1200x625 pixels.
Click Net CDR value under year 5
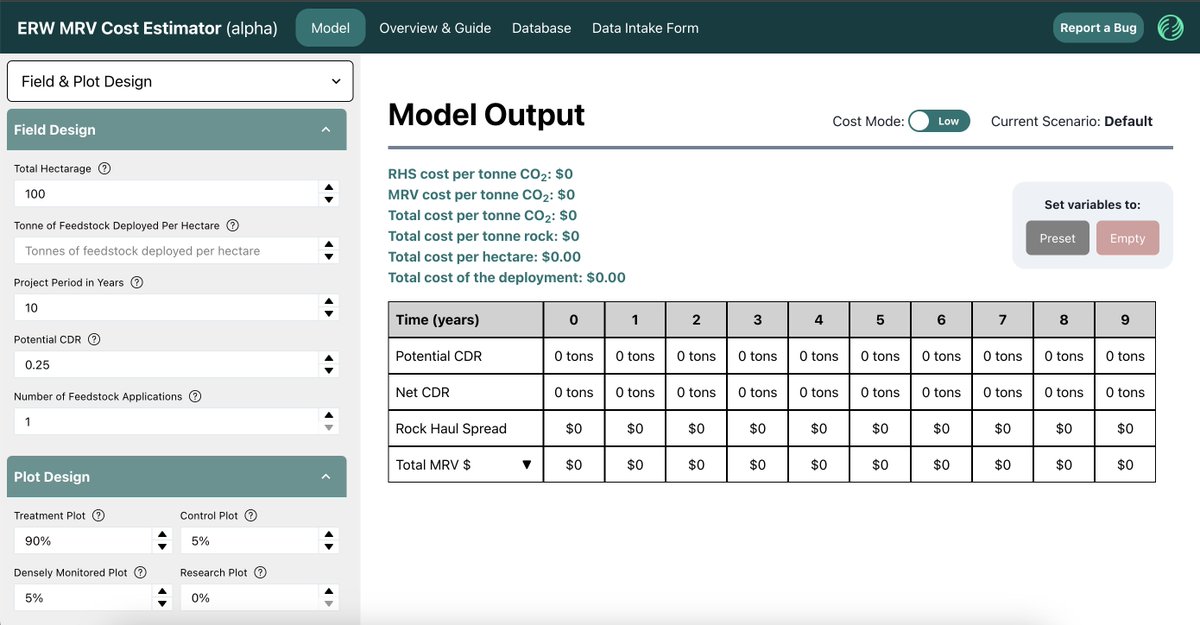click(880, 392)
